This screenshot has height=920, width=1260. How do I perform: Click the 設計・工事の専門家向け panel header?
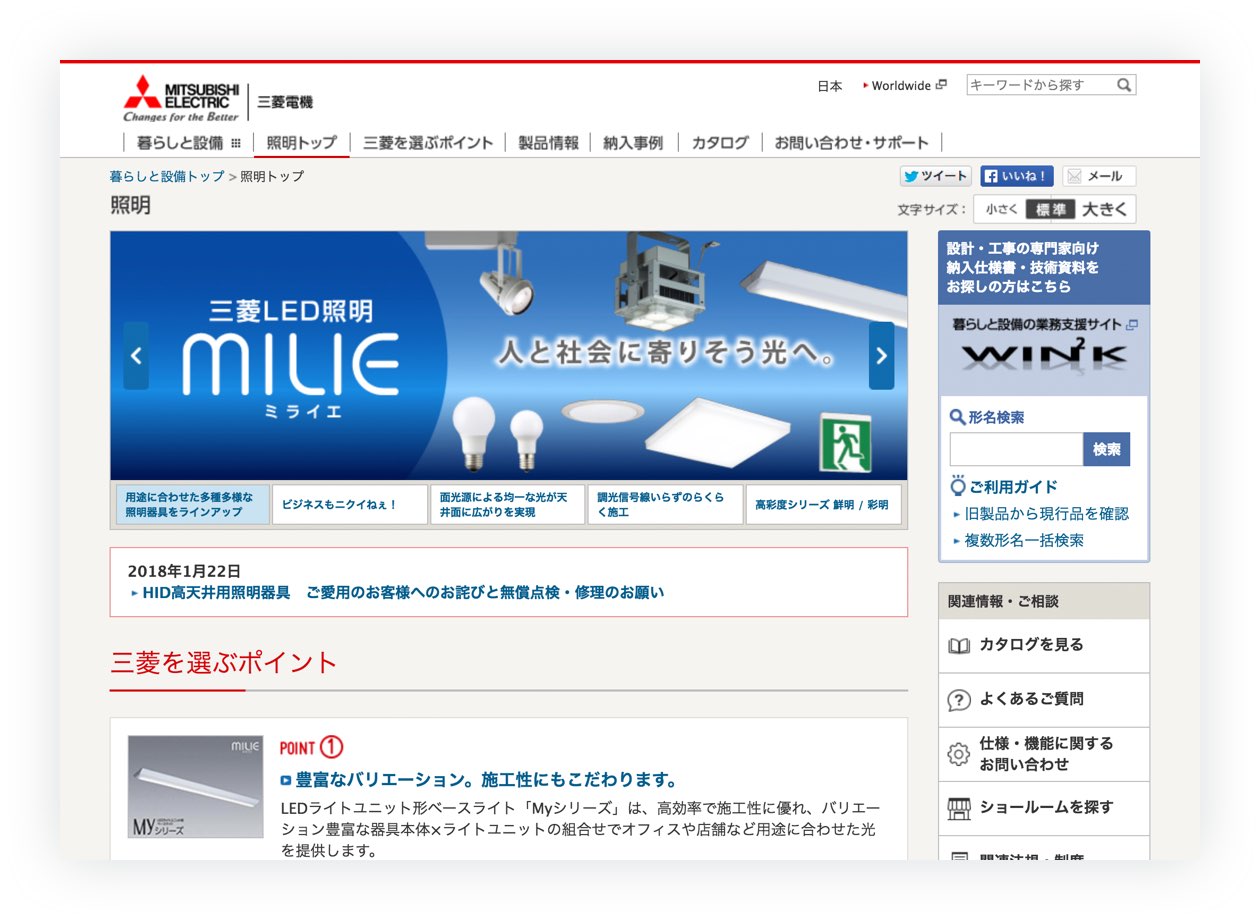click(1044, 268)
